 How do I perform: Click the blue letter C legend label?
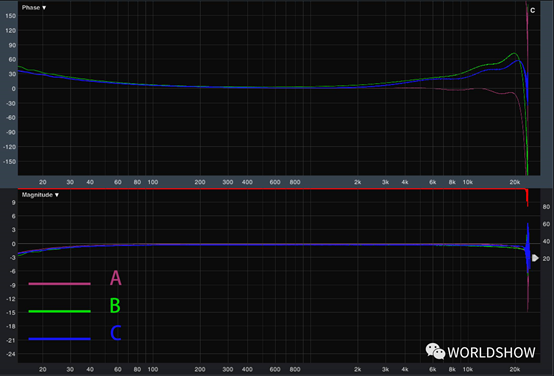coord(116,333)
